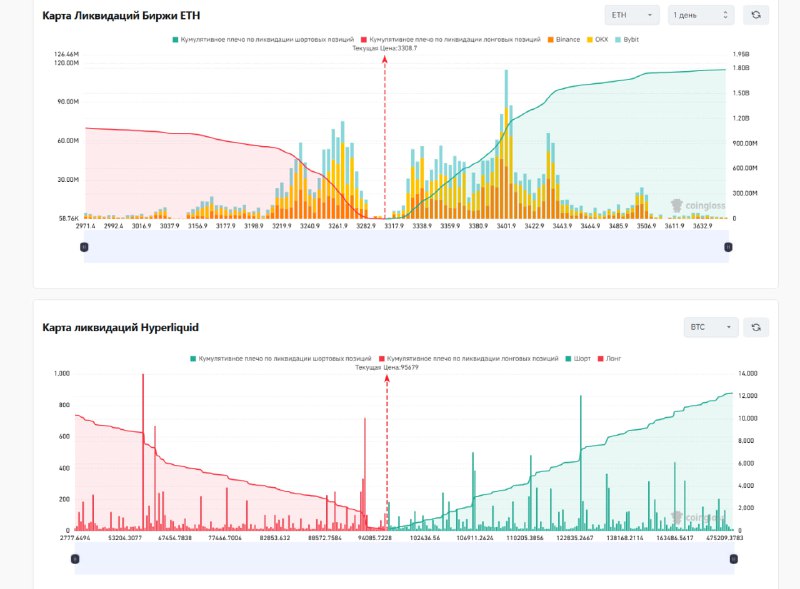Click the OKX yellow legend icon
This screenshot has width=800, height=589.
(590, 39)
